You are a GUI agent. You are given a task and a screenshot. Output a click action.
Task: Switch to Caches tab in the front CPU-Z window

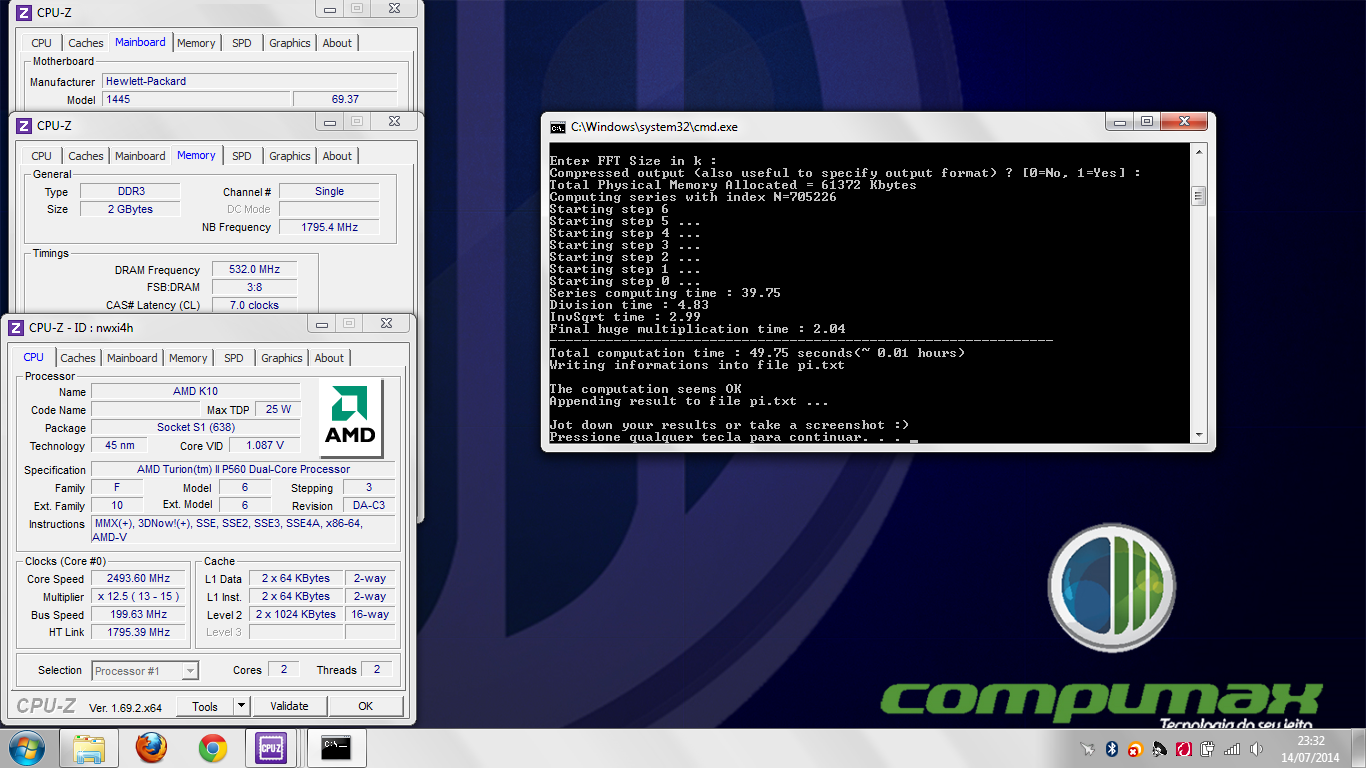pos(77,358)
